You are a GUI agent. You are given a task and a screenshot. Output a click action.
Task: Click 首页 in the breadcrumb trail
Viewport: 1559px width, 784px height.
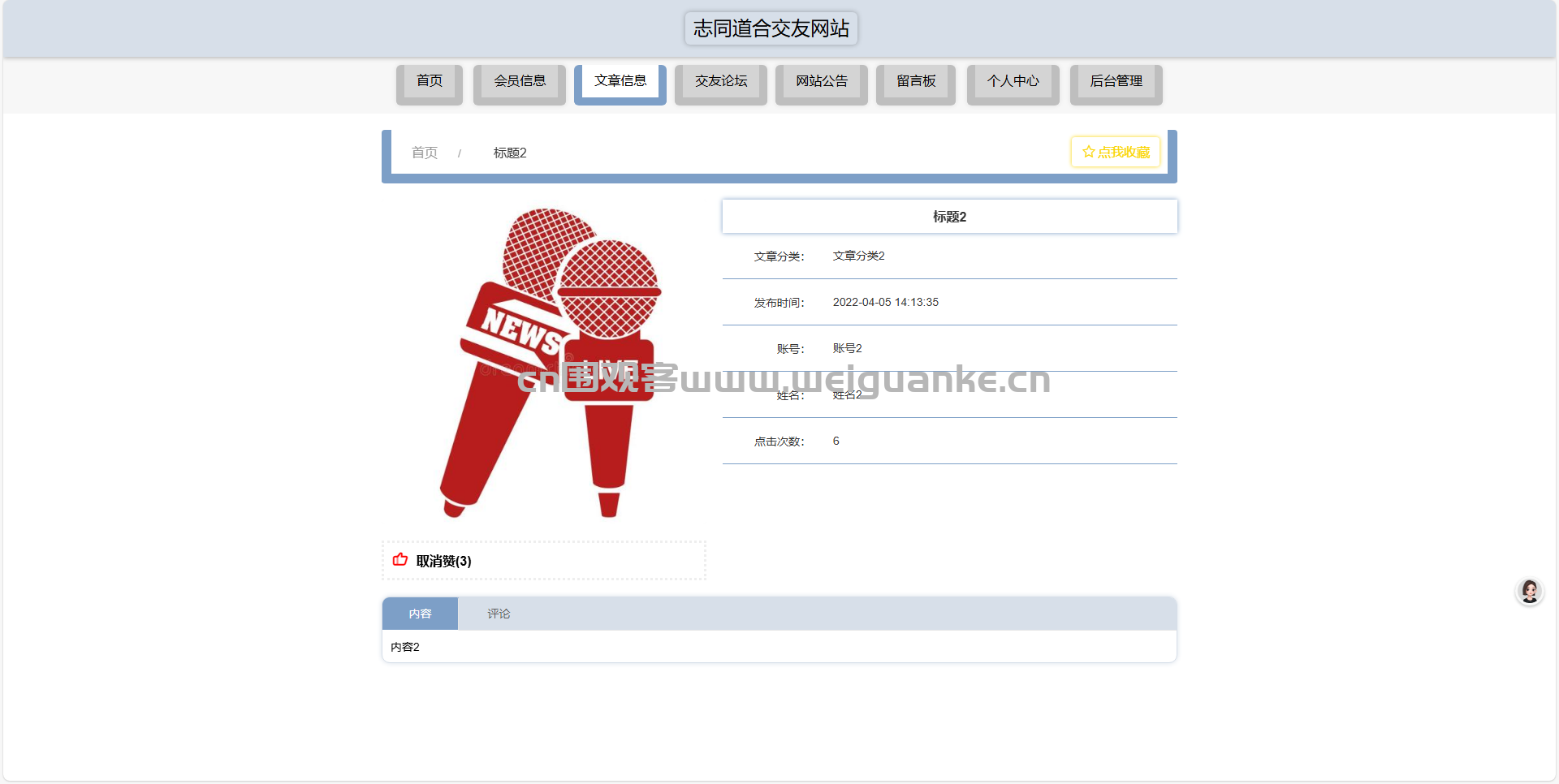coord(424,152)
